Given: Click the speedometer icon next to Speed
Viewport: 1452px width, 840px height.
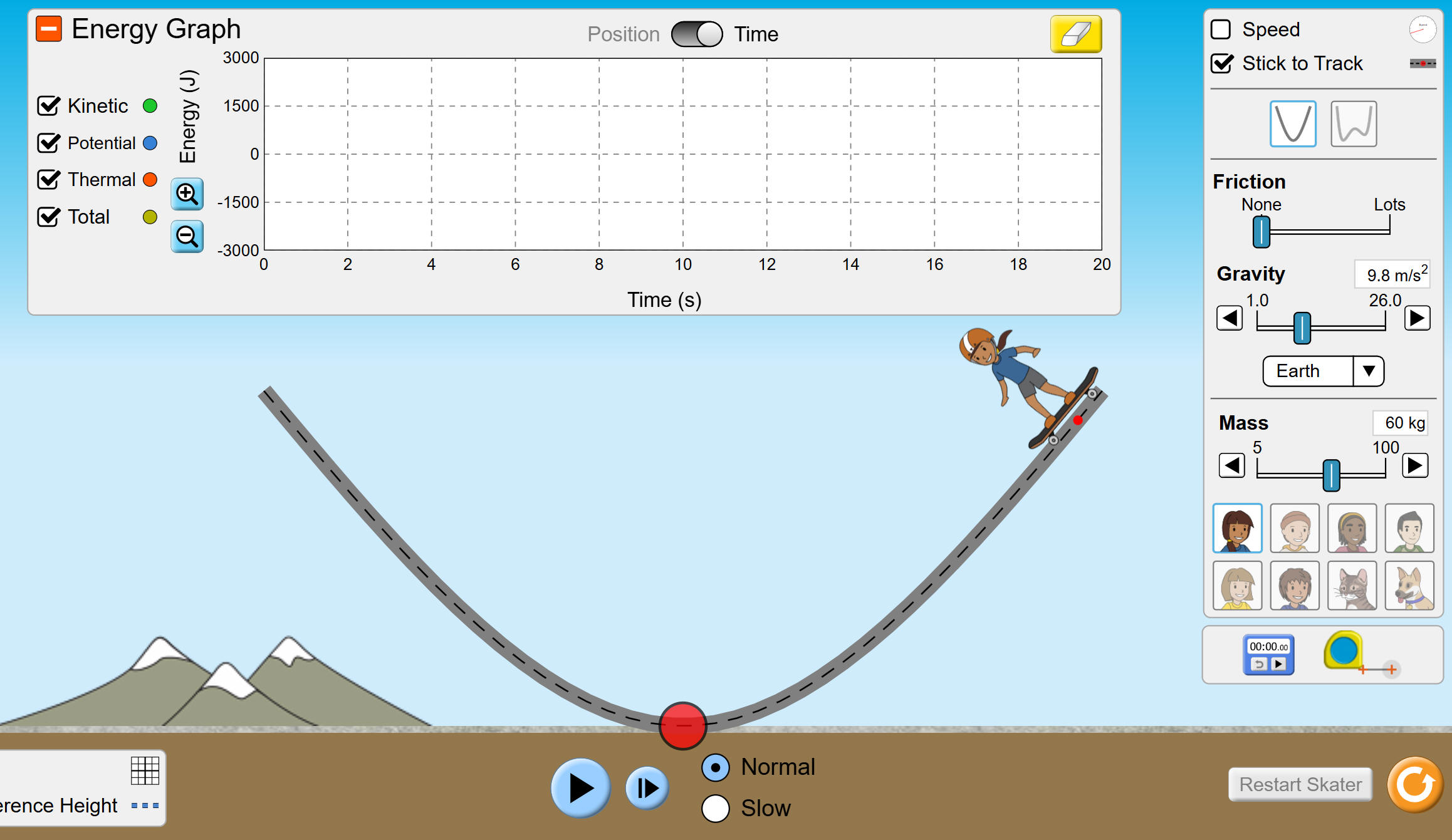Looking at the screenshot, I should click(x=1422, y=29).
